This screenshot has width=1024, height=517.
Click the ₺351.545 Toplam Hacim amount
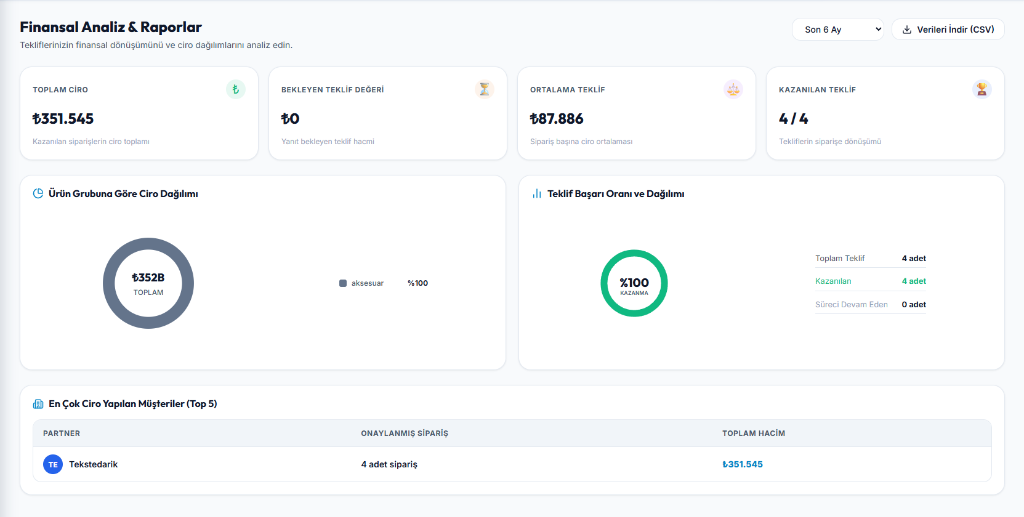pyautogui.click(x=743, y=464)
